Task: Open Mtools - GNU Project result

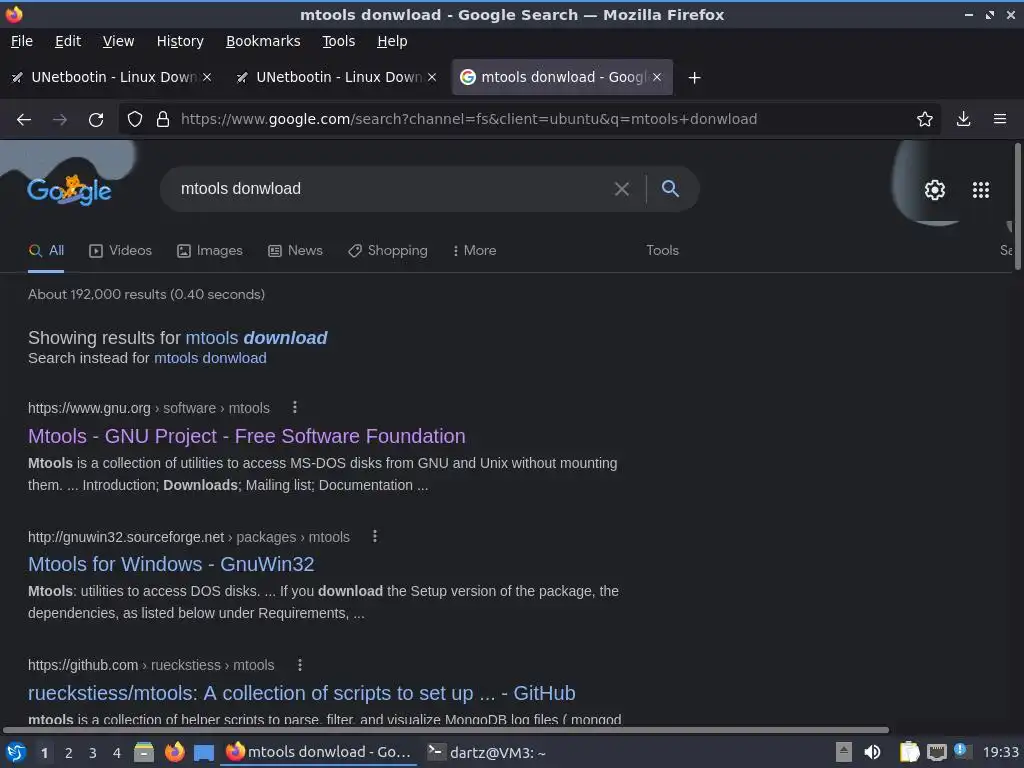Action: point(247,436)
